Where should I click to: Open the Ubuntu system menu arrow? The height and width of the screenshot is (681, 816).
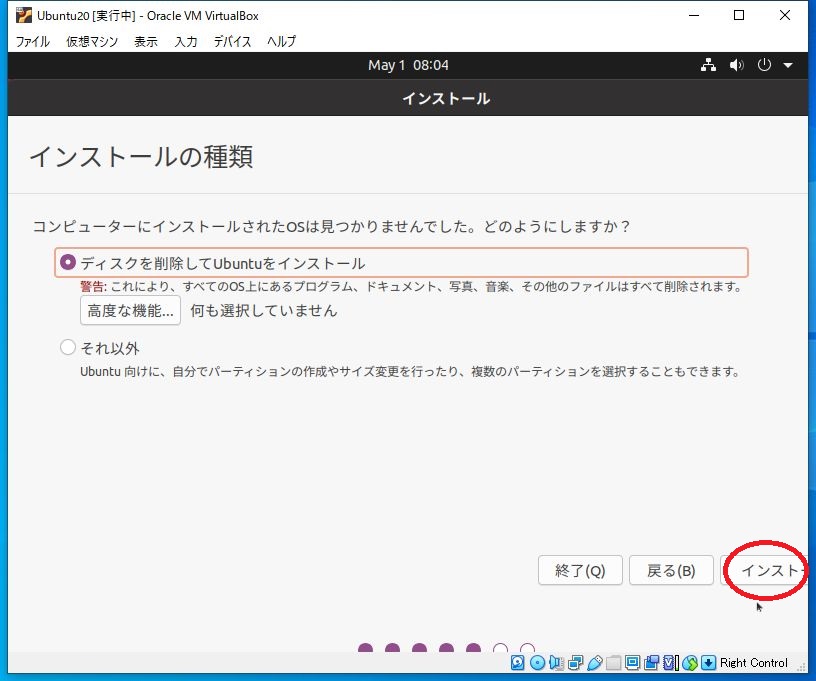(x=788, y=66)
